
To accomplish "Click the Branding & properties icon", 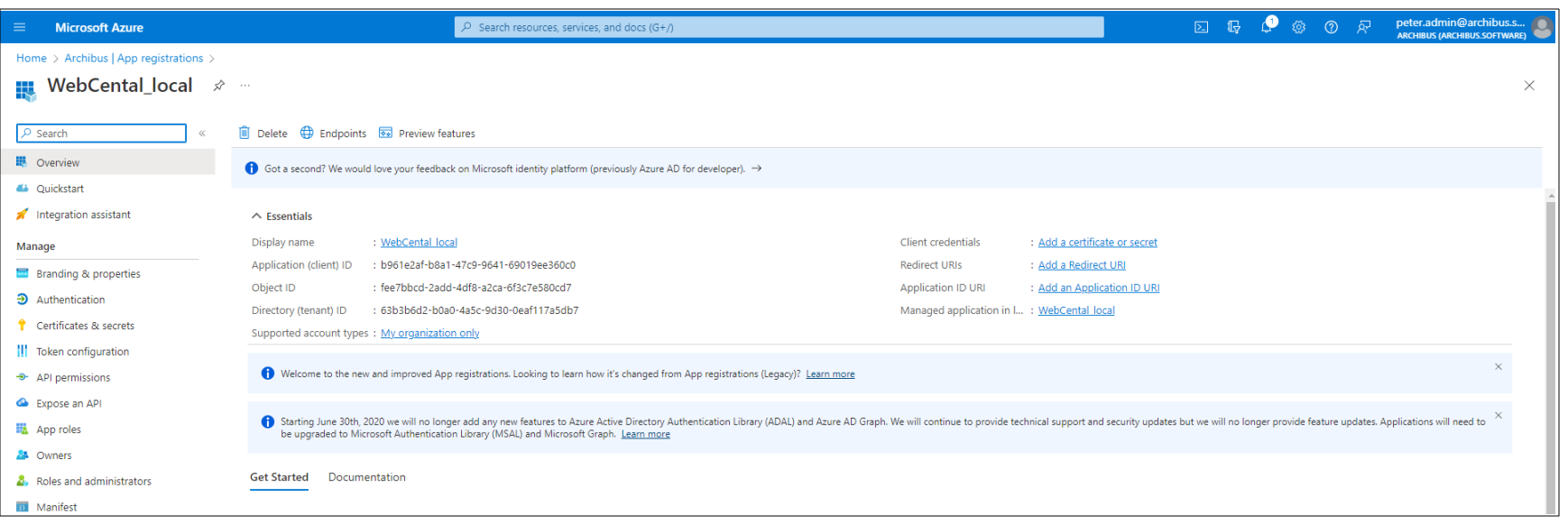I will point(22,273).
